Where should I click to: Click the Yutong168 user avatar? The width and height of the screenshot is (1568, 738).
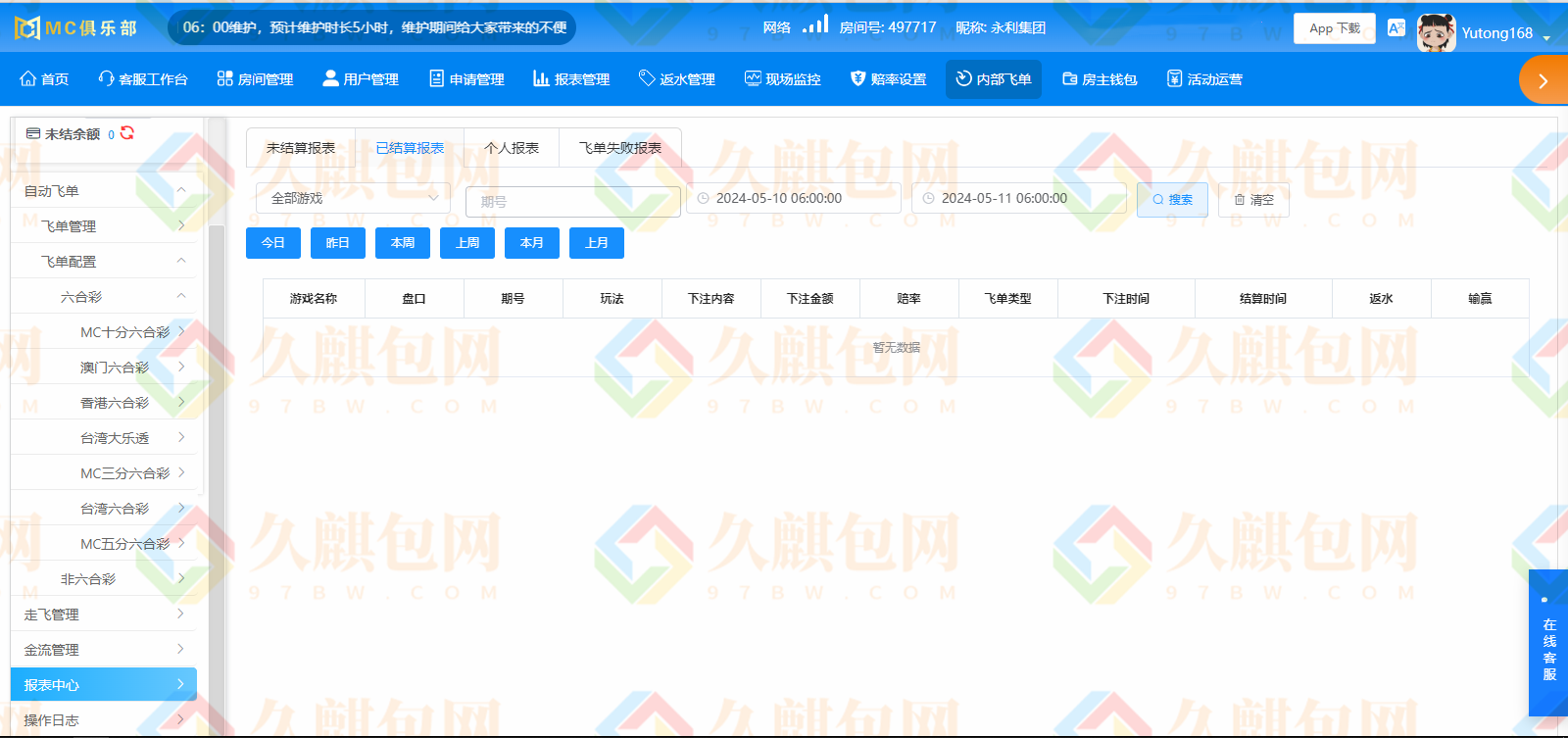coord(1436,32)
